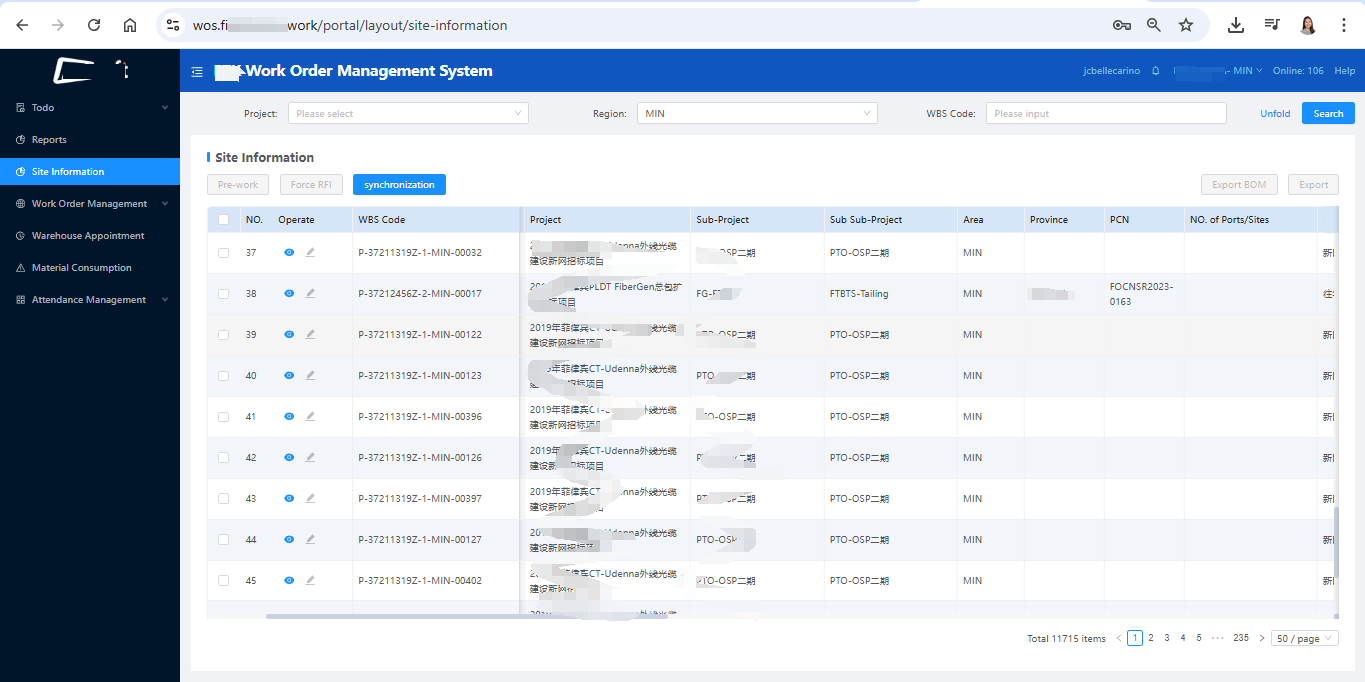Open browser downloads icon

[1236, 25]
